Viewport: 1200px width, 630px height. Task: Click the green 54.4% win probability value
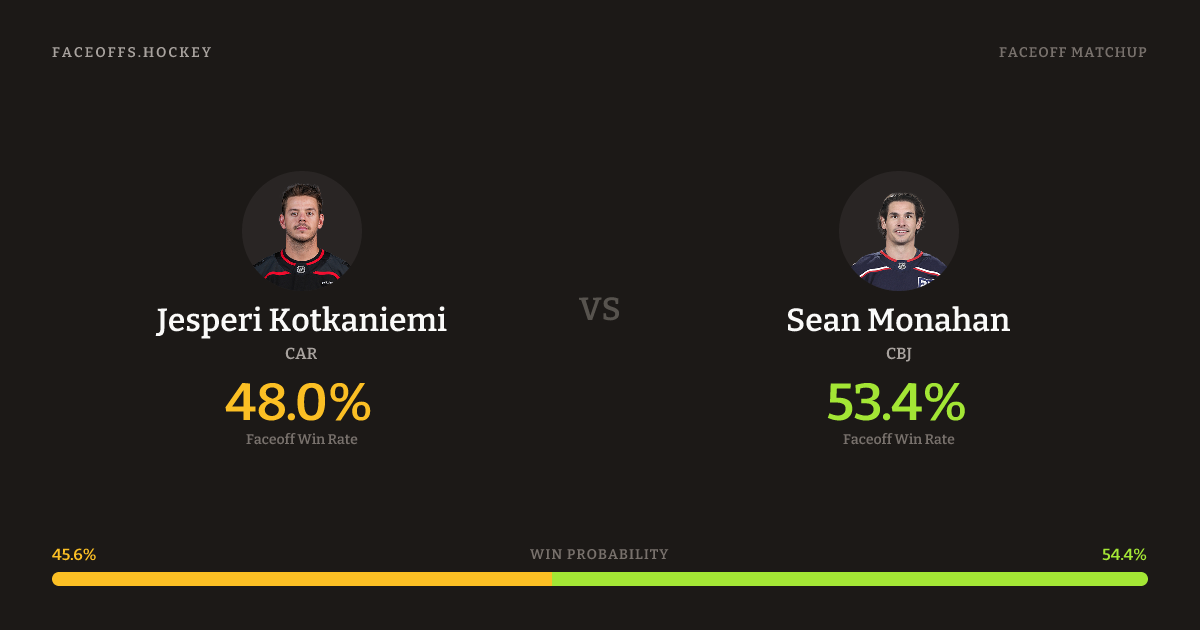[x=1124, y=554]
